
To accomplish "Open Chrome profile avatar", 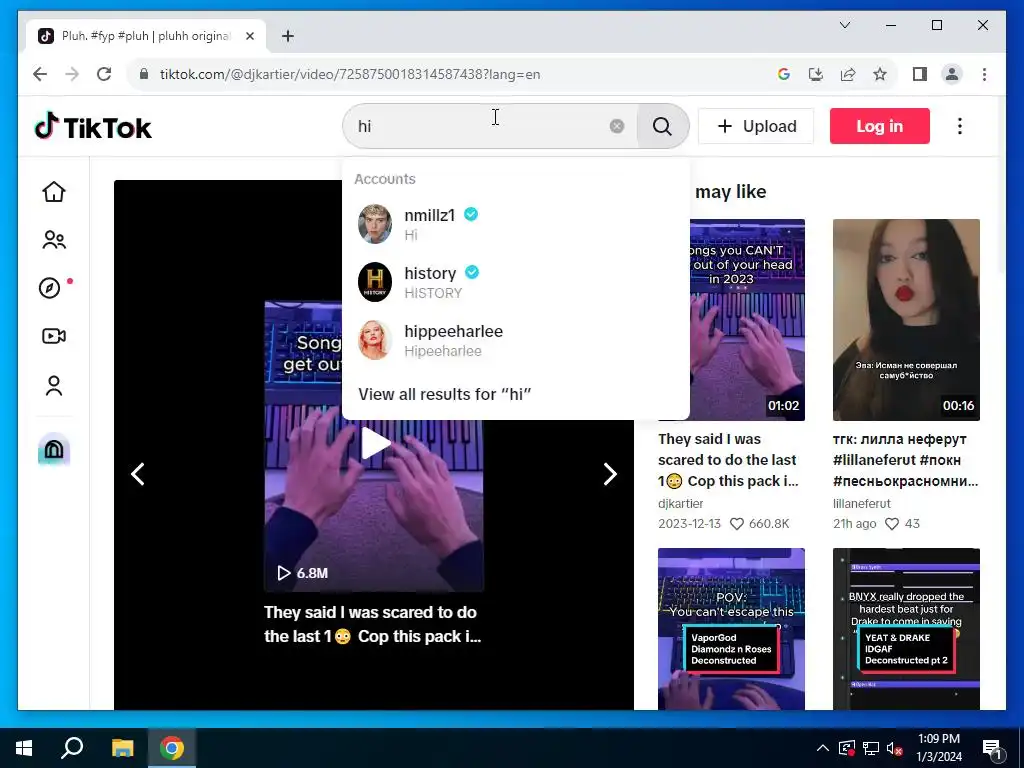I will pos(952,74).
